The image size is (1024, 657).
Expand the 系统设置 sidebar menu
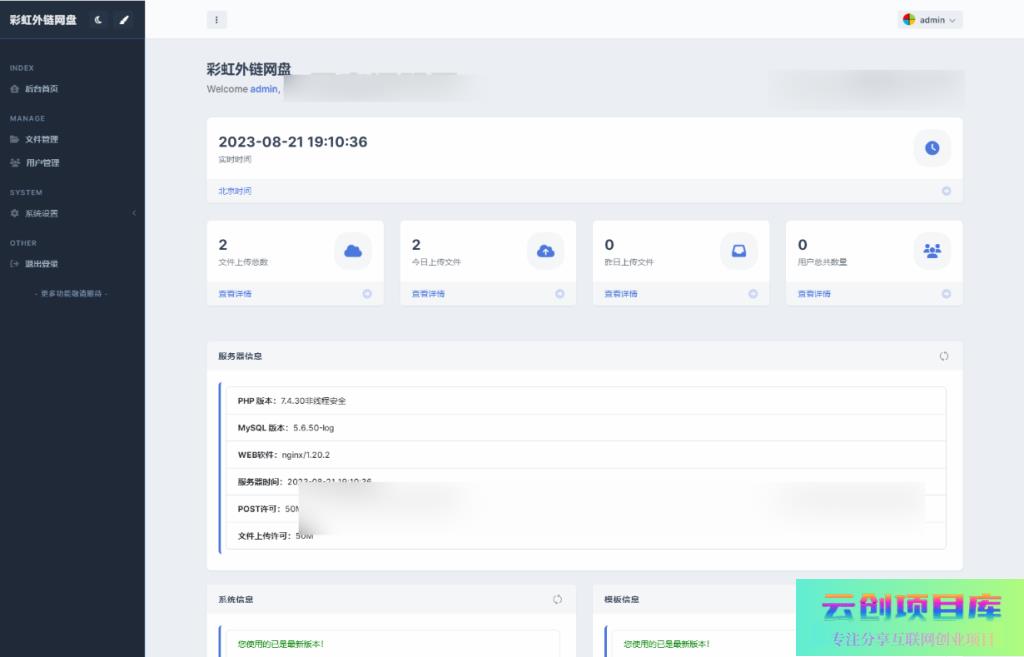coord(41,213)
